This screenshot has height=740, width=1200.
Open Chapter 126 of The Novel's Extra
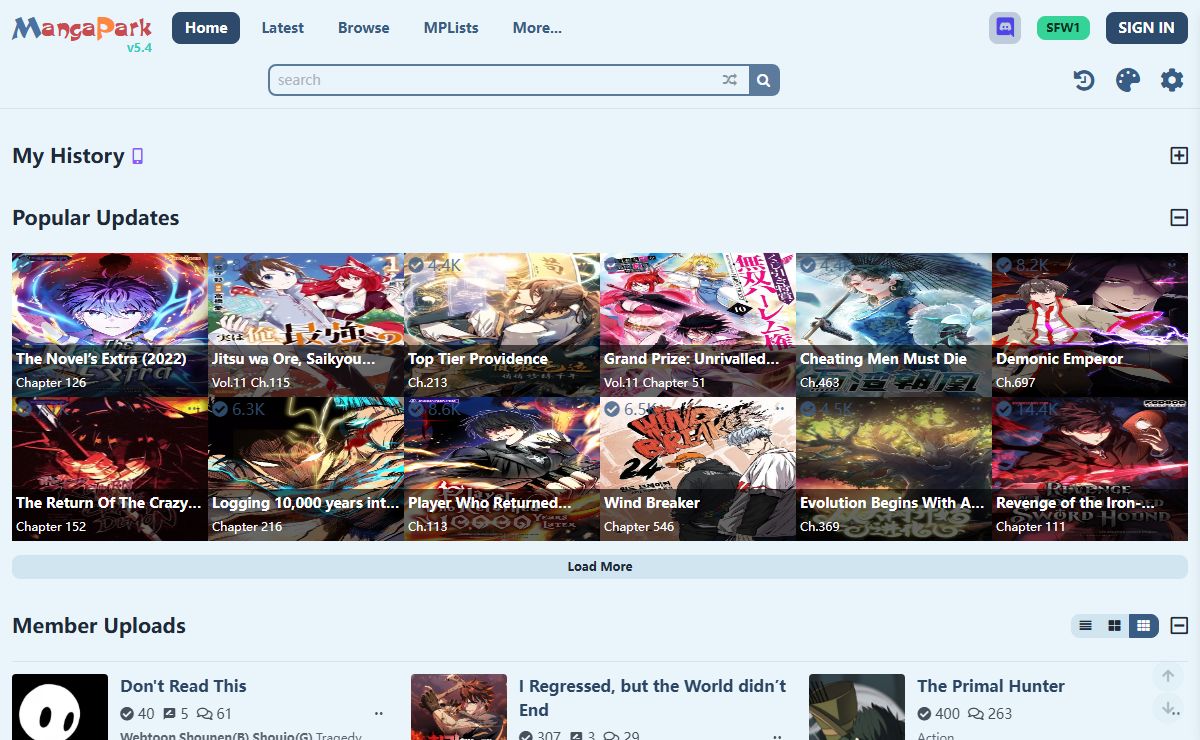click(51, 383)
